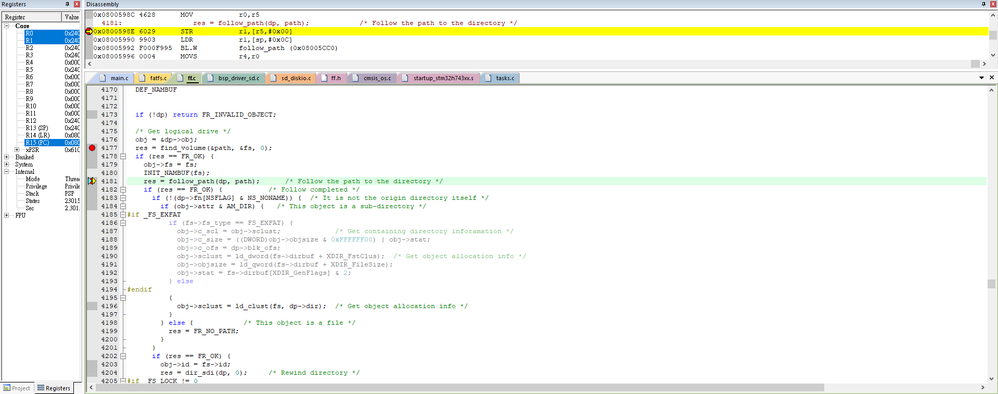Click line number 4173 in the gutter
This screenshot has height=394, width=998.
click(109, 115)
